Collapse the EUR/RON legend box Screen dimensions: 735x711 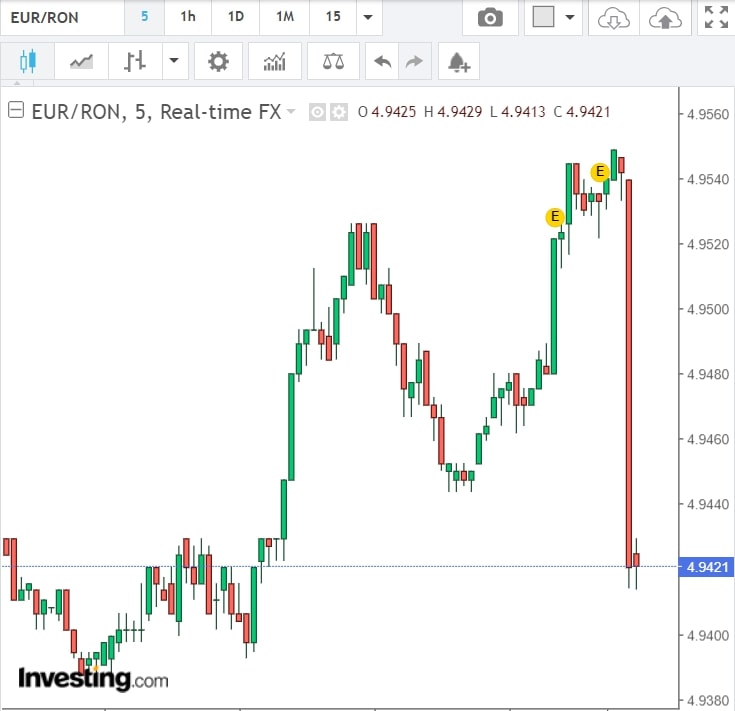pyautogui.click(x=15, y=112)
